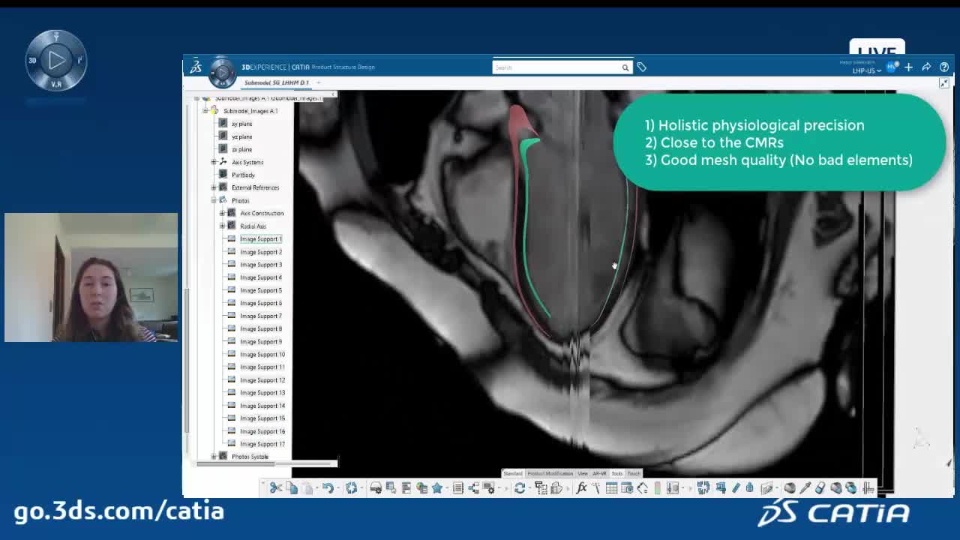
Task: Click the user avatar icon in header
Action: (891, 67)
